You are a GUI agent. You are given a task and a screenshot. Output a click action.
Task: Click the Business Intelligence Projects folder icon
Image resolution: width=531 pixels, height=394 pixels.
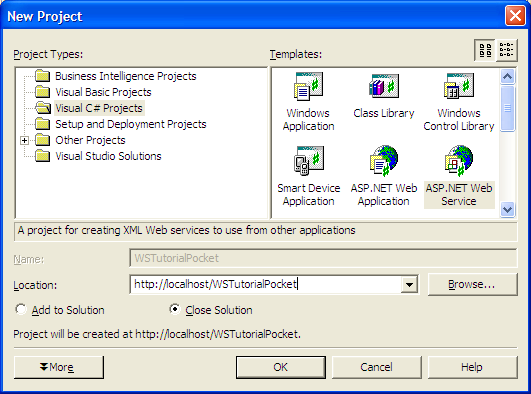tap(43, 76)
